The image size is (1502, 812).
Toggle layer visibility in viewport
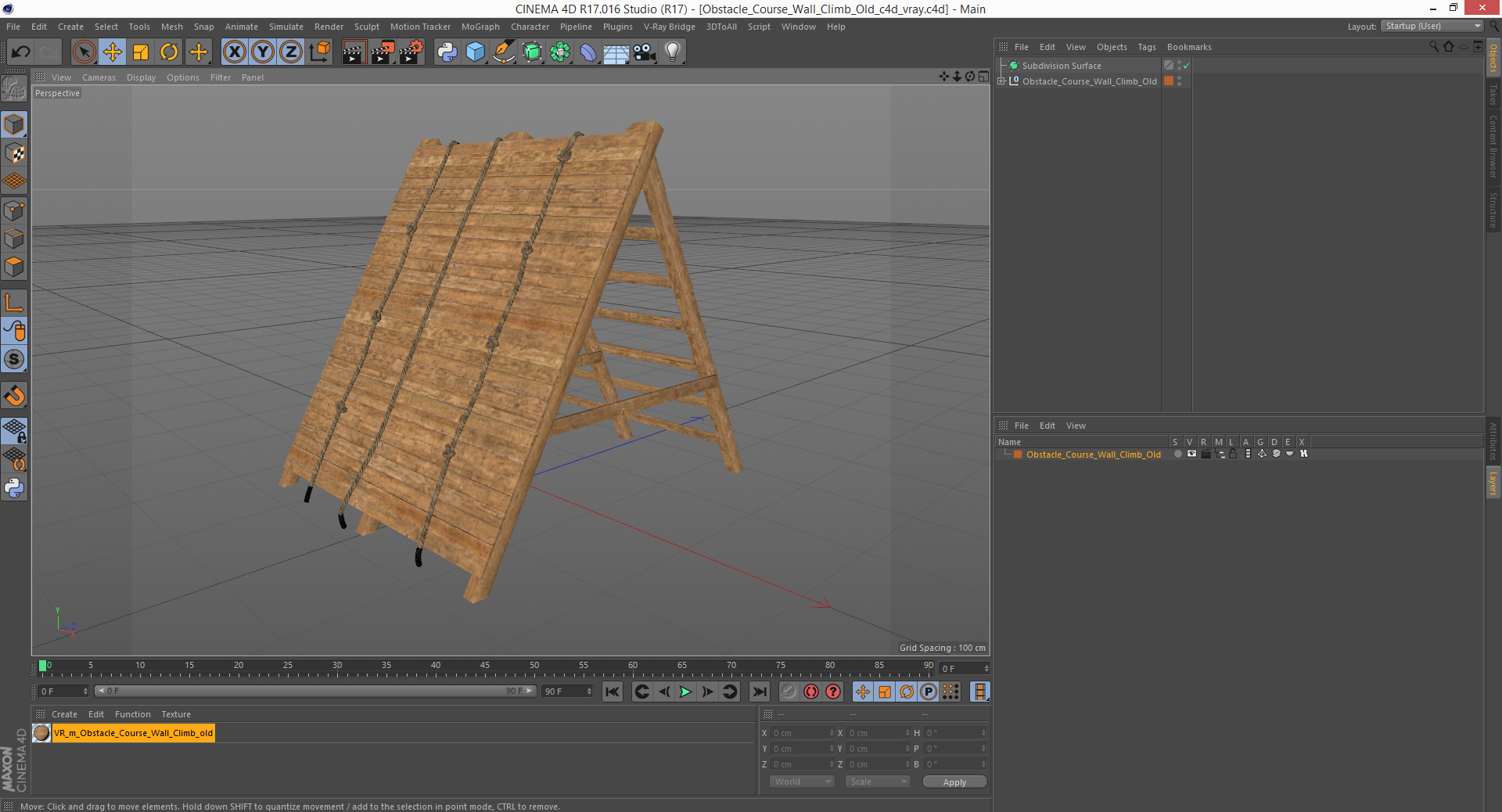[1191, 454]
